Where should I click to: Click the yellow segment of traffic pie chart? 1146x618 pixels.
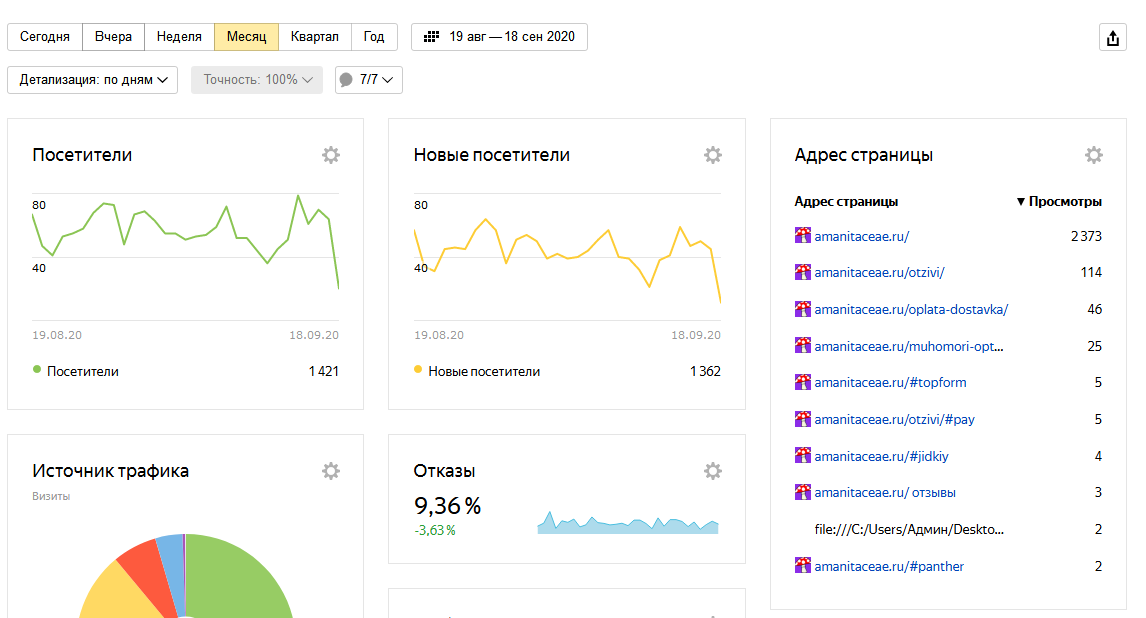pyautogui.click(x=121, y=595)
